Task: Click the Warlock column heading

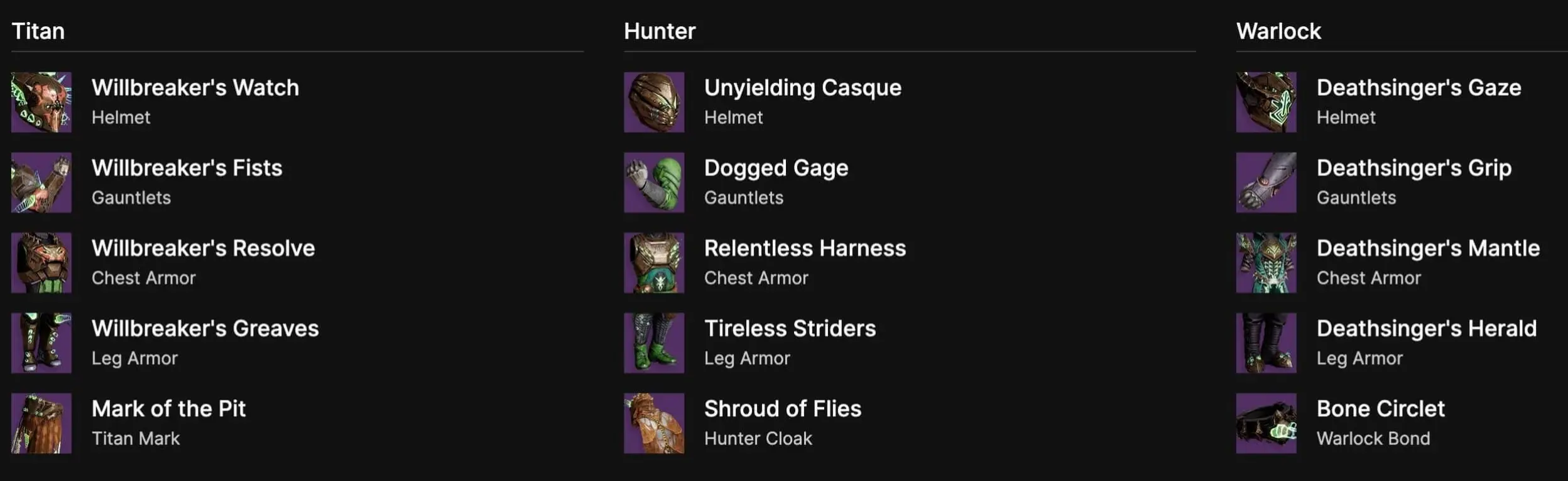Action: coord(1278,31)
